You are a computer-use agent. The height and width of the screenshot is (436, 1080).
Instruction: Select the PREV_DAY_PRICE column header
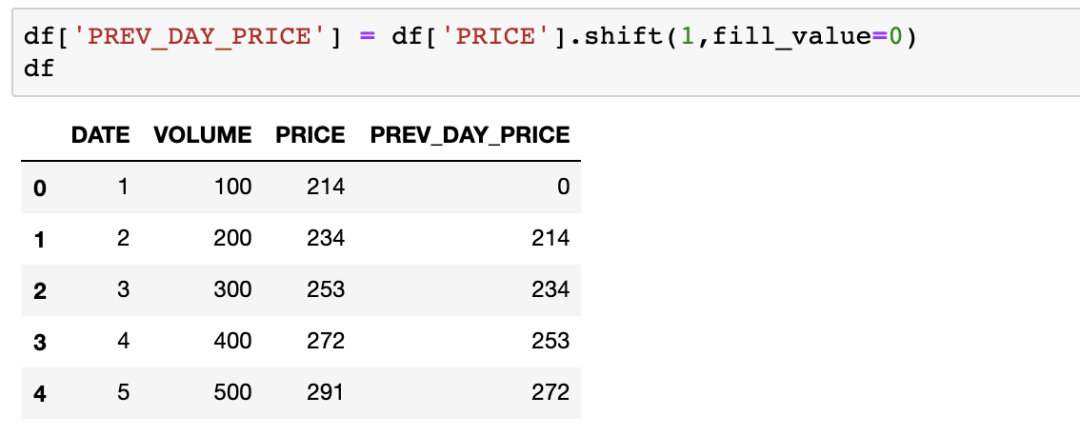point(470,136)
